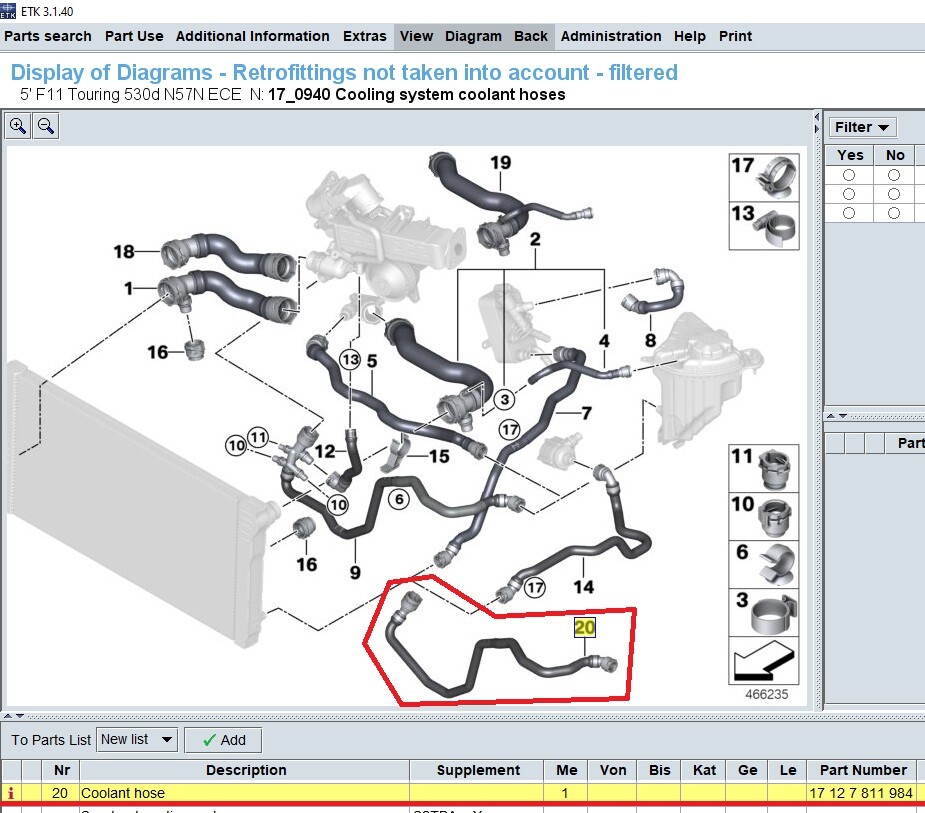This screenshot has height=813, width=925.
Task: Click the info icon in row 20
Action: (x=11, y=794)
